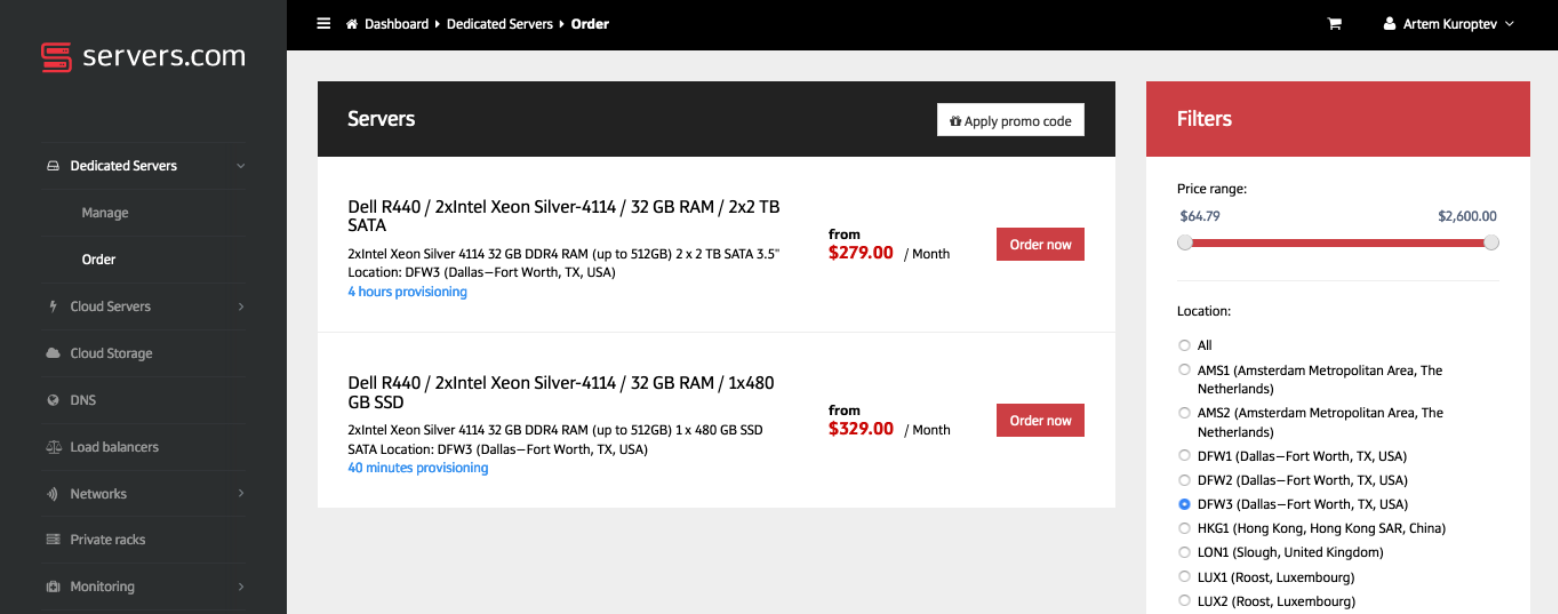Click the servers.com logo
Viewport: 1558px width, 614px height.
pyautogui.click(x=143, y=57)
